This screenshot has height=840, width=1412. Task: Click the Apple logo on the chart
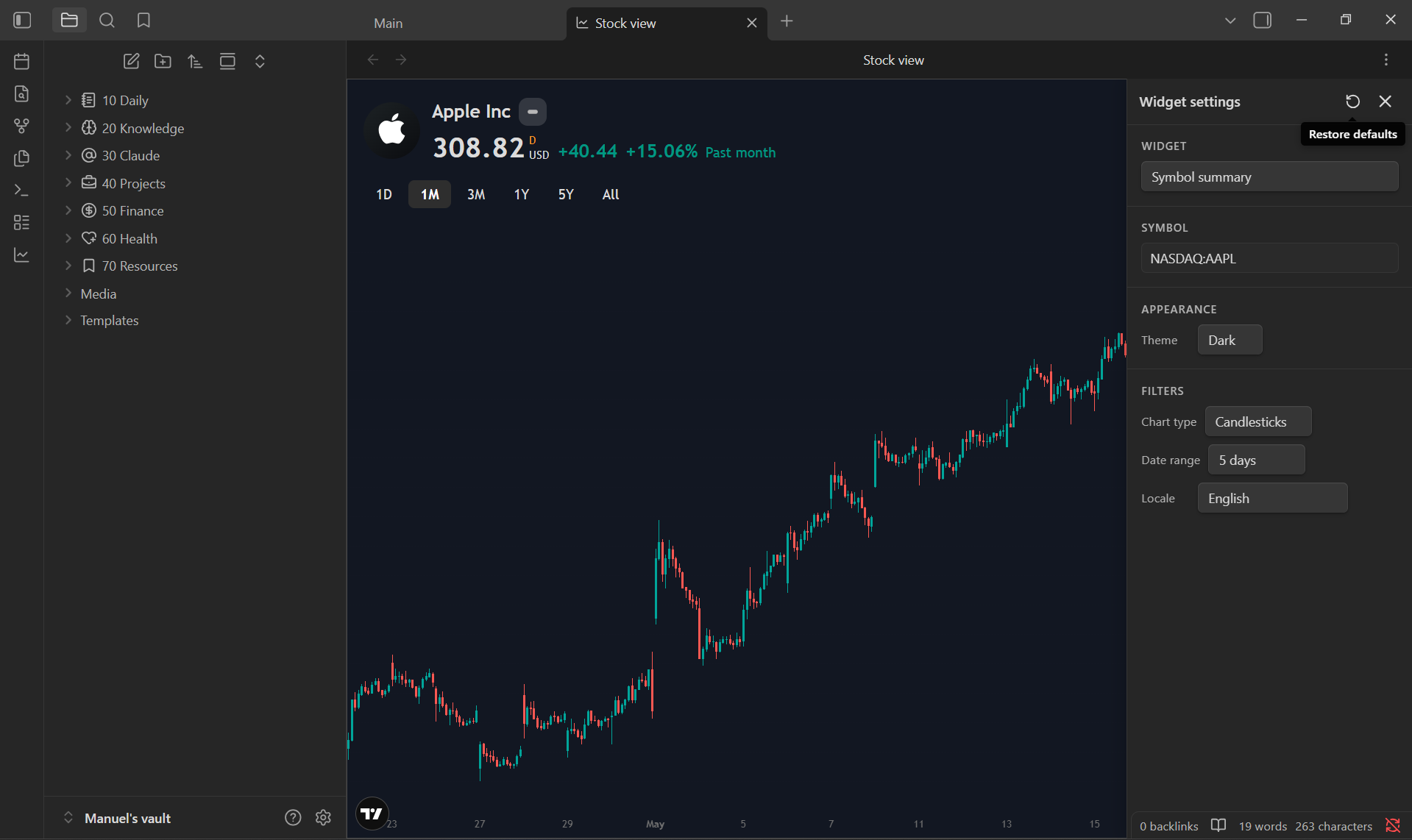pyautogui.click(x=392, y=130)
